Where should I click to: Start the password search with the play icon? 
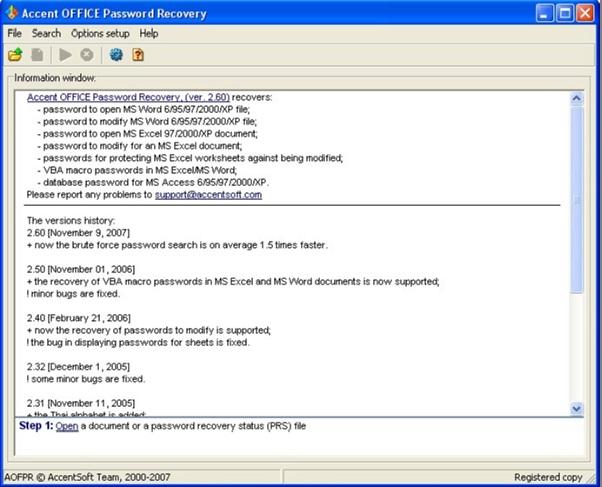click(65, 55)
